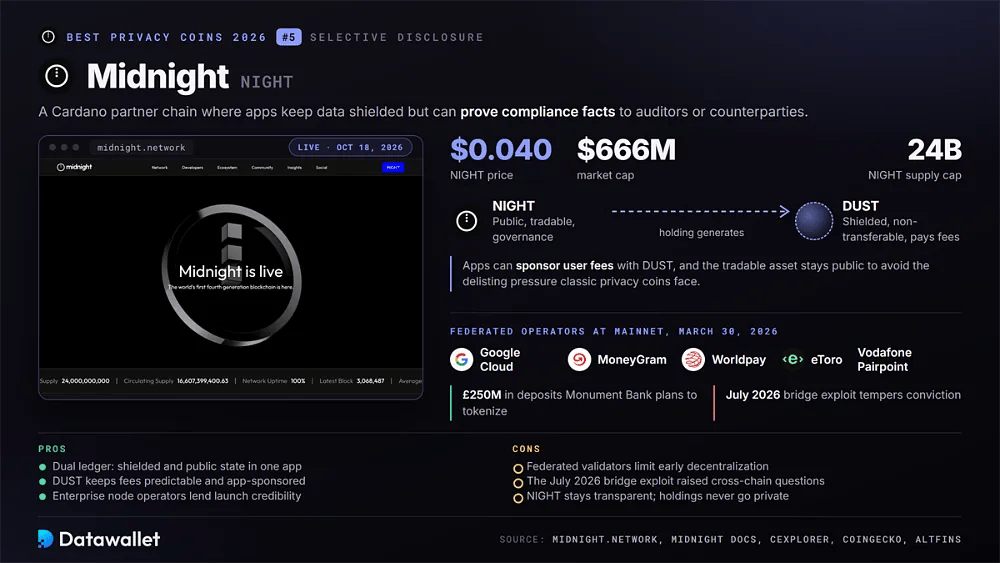Click the PROS heading

point(52,449)
